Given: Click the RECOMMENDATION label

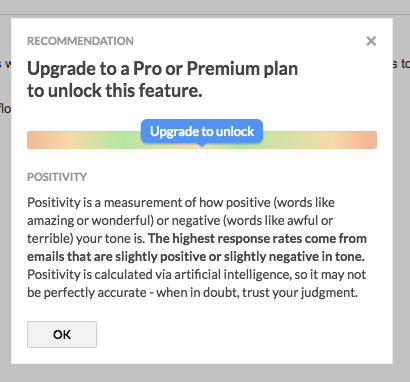Looking at the screenshot, I should [x=80, y=41].
